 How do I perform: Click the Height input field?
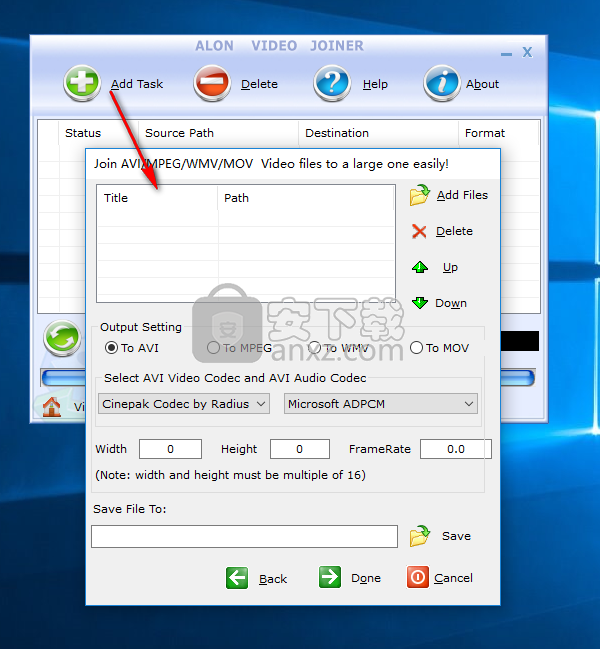300,449
